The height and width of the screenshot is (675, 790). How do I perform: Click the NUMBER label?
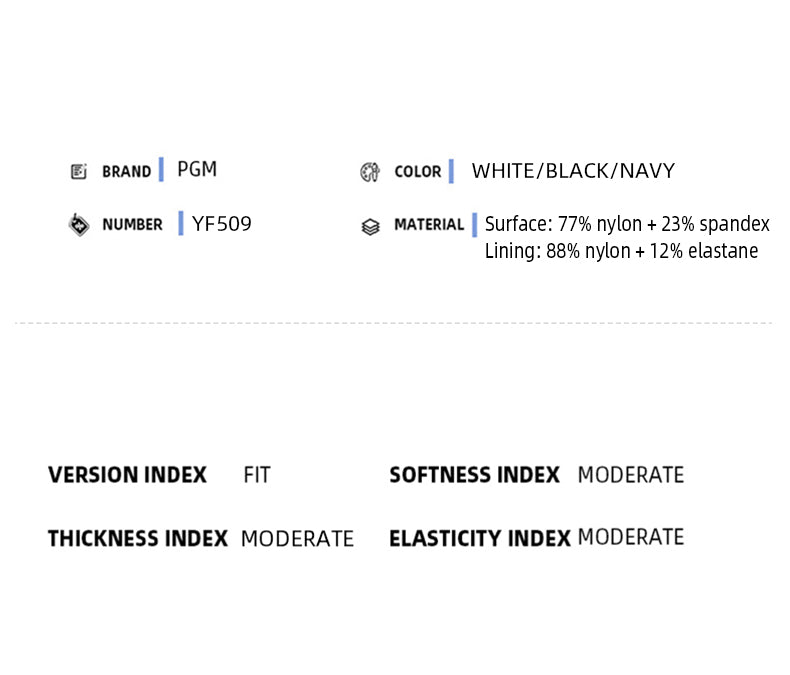(x=132, y=225)
